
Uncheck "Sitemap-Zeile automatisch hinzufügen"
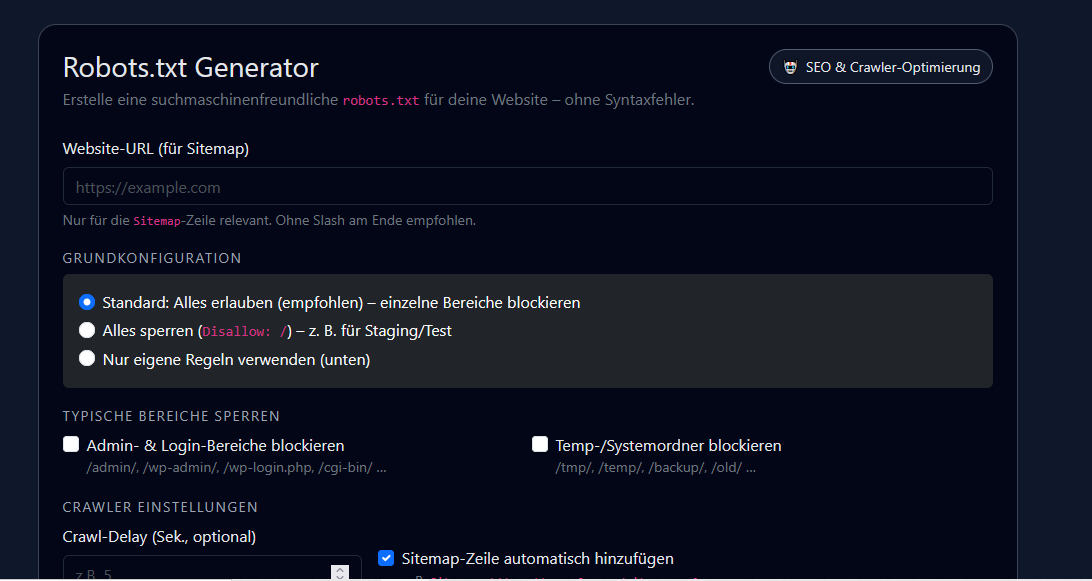pyautogui.click(x=385, y=558)
